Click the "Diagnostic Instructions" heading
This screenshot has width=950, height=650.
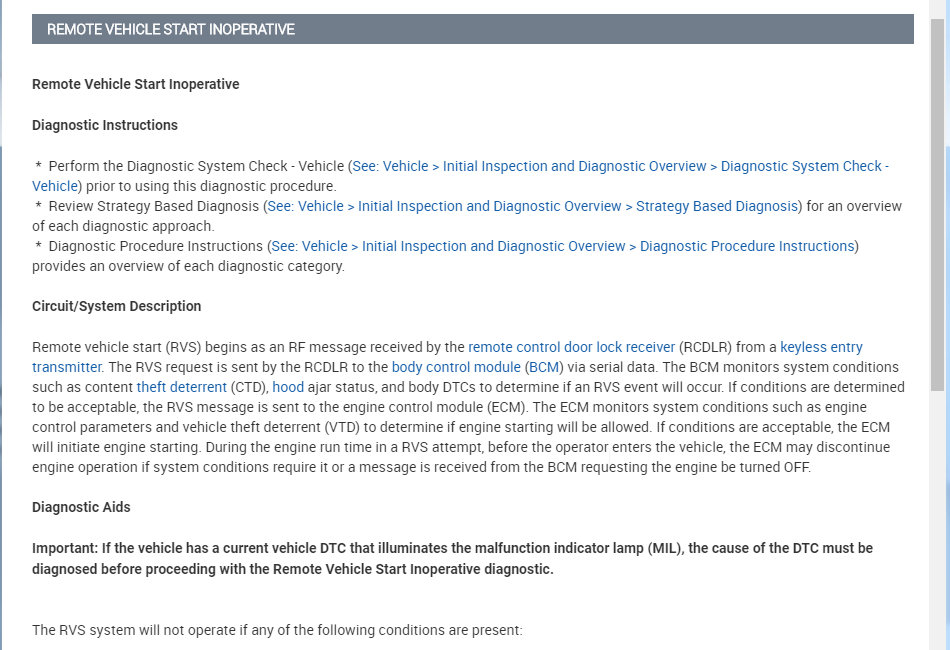[105, 125]
